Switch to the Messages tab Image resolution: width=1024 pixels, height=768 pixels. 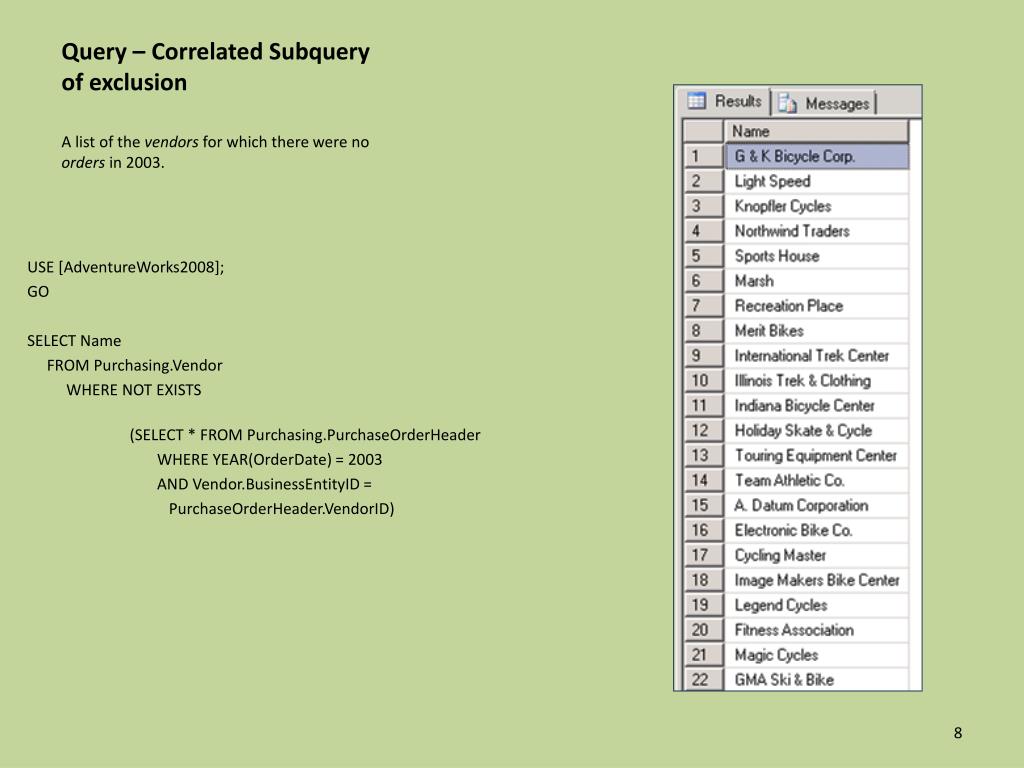click(x=825, y=103)
